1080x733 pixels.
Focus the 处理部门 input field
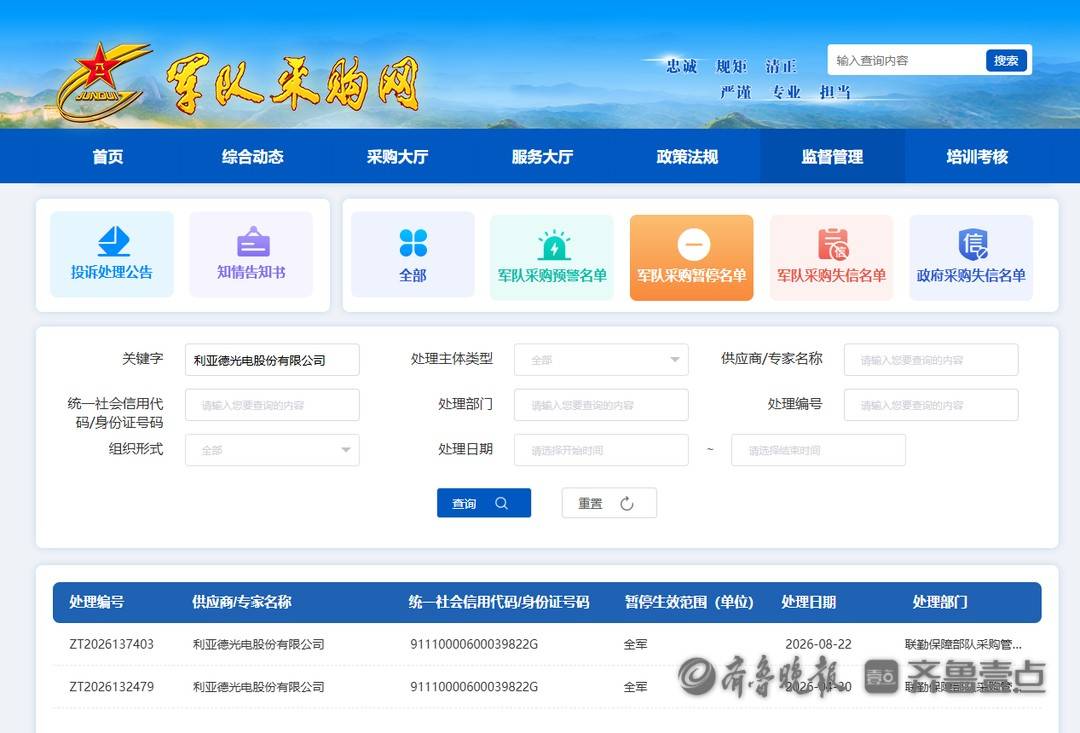coord(601,405)
